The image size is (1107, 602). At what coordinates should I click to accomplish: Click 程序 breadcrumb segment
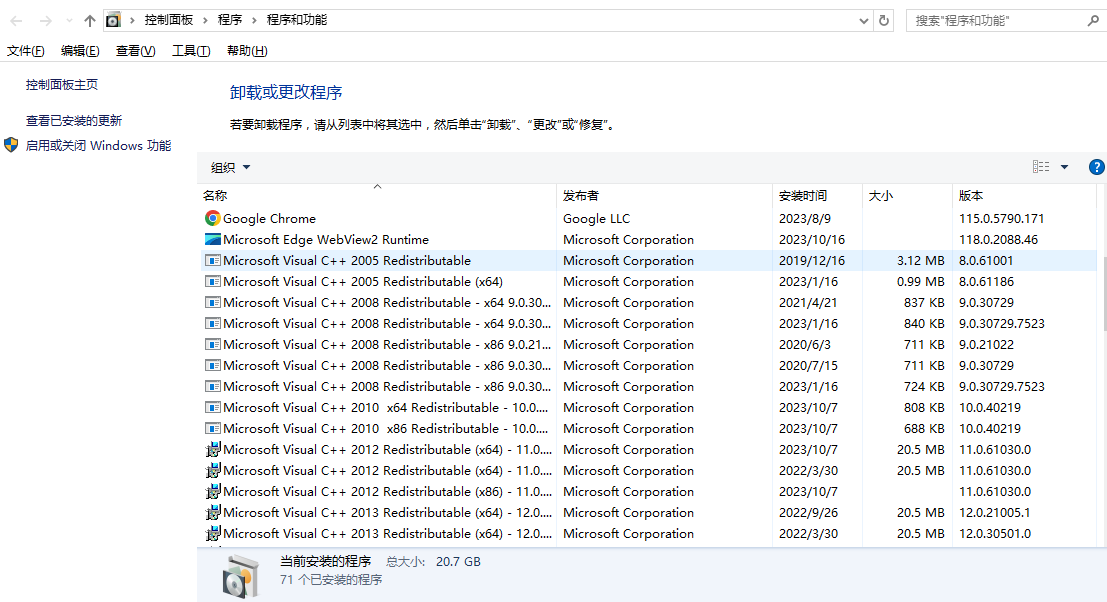coord(229,20)
